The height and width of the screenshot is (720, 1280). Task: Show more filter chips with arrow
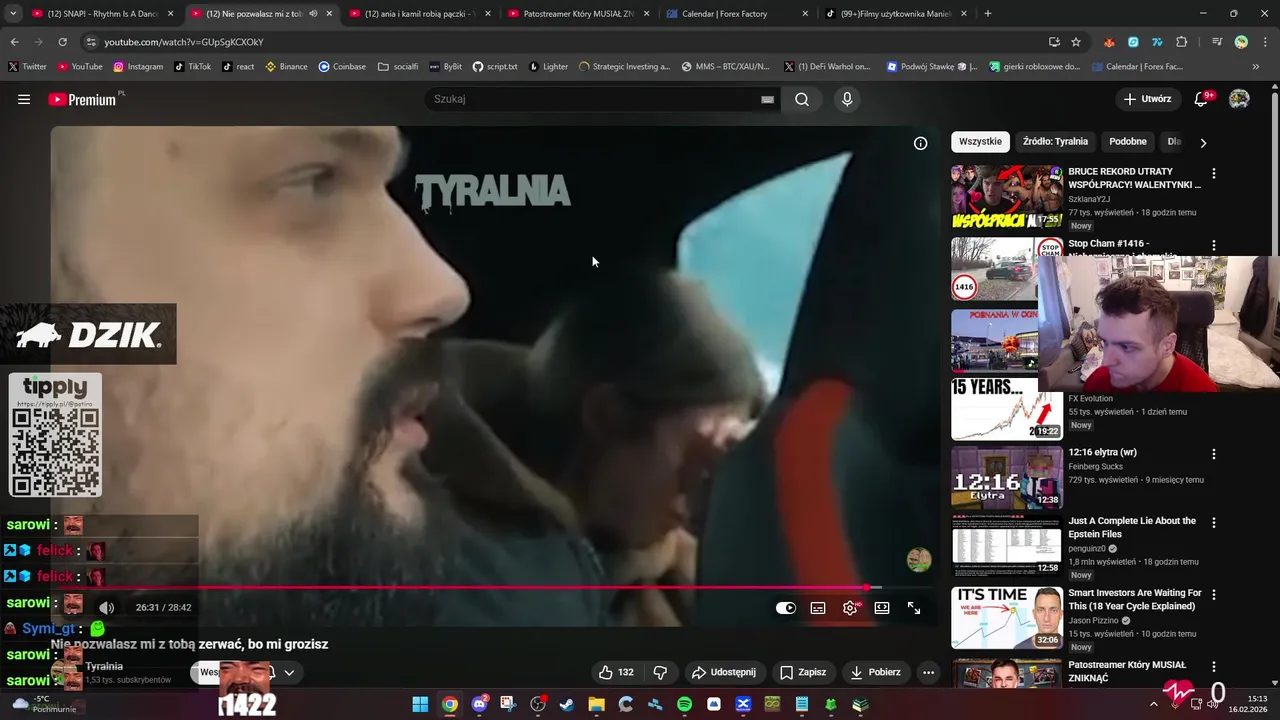[x=1203, y=142]
